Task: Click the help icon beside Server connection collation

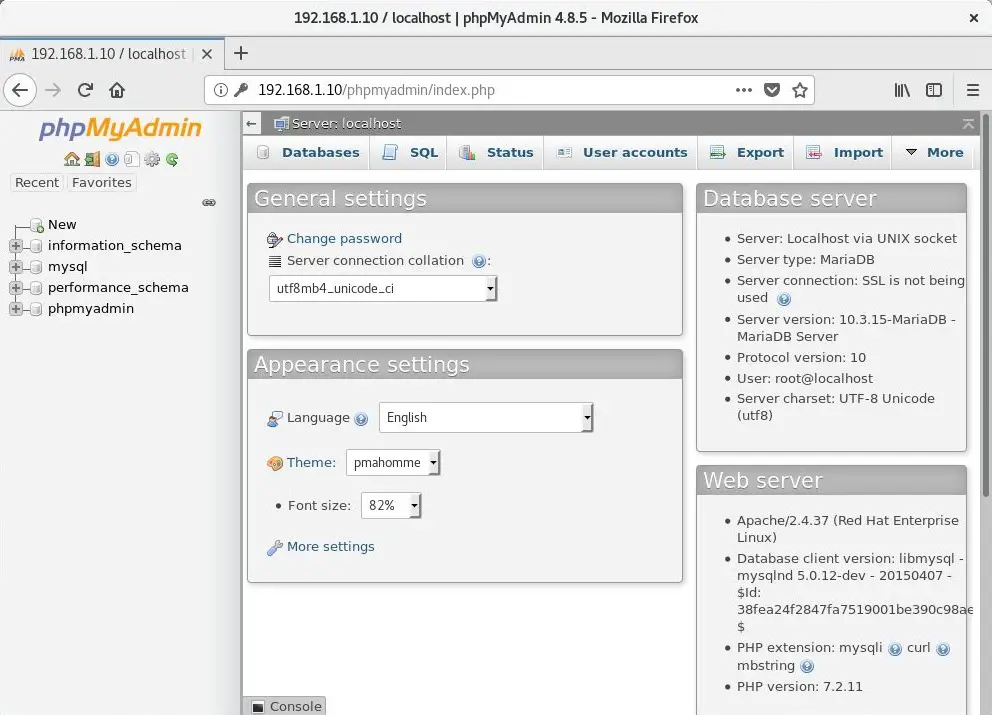Action: (479, 261)
